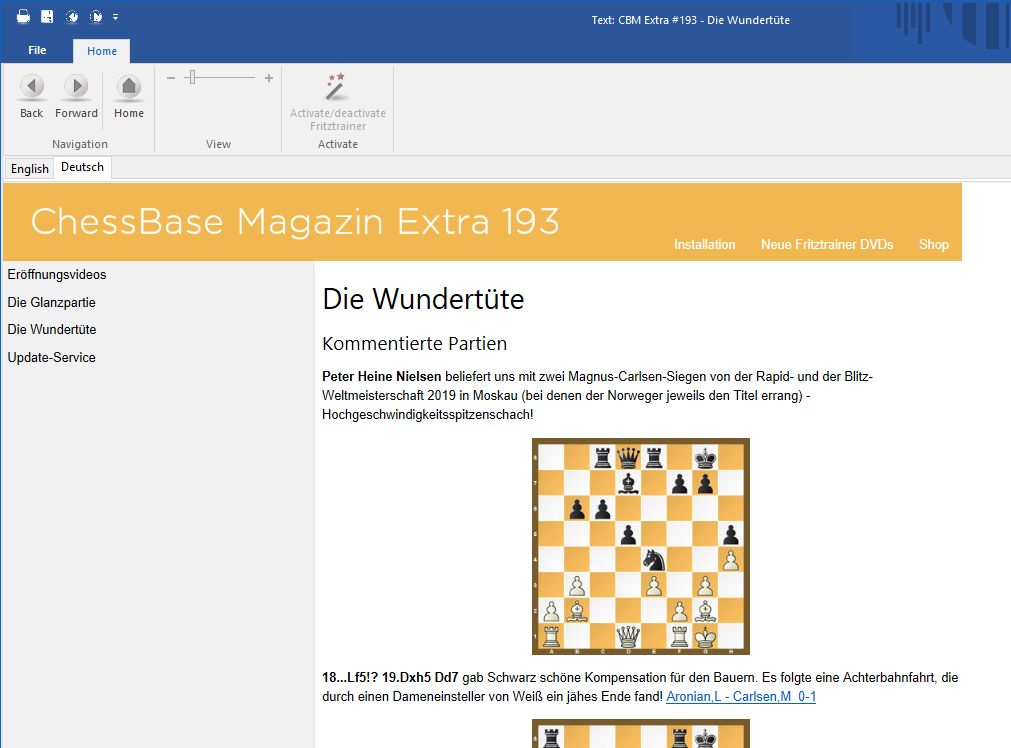The image size is (1011, 748).
Task: Go Forward using the ribbon arrow
Action: point(76,88)
